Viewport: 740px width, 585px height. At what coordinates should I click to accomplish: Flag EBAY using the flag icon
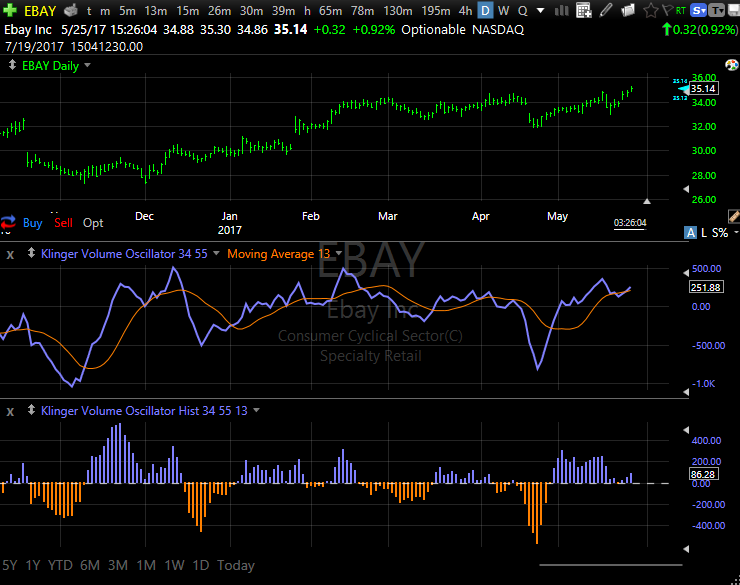667,10
